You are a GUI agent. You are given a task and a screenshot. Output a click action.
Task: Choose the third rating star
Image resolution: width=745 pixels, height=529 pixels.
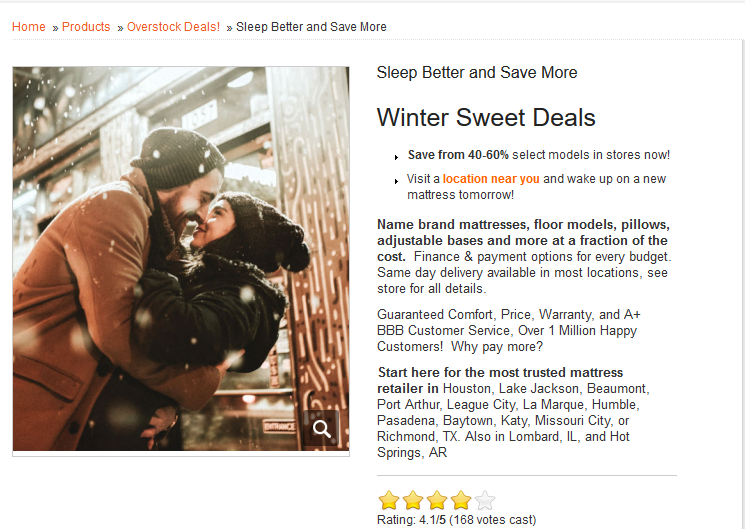click(x=437, y=500)
